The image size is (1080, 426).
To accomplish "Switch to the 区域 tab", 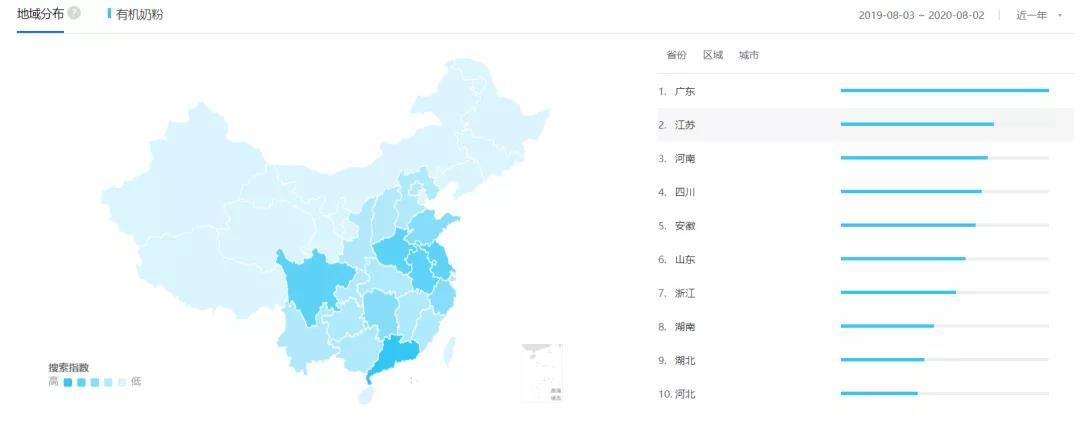I will (713, 55).
